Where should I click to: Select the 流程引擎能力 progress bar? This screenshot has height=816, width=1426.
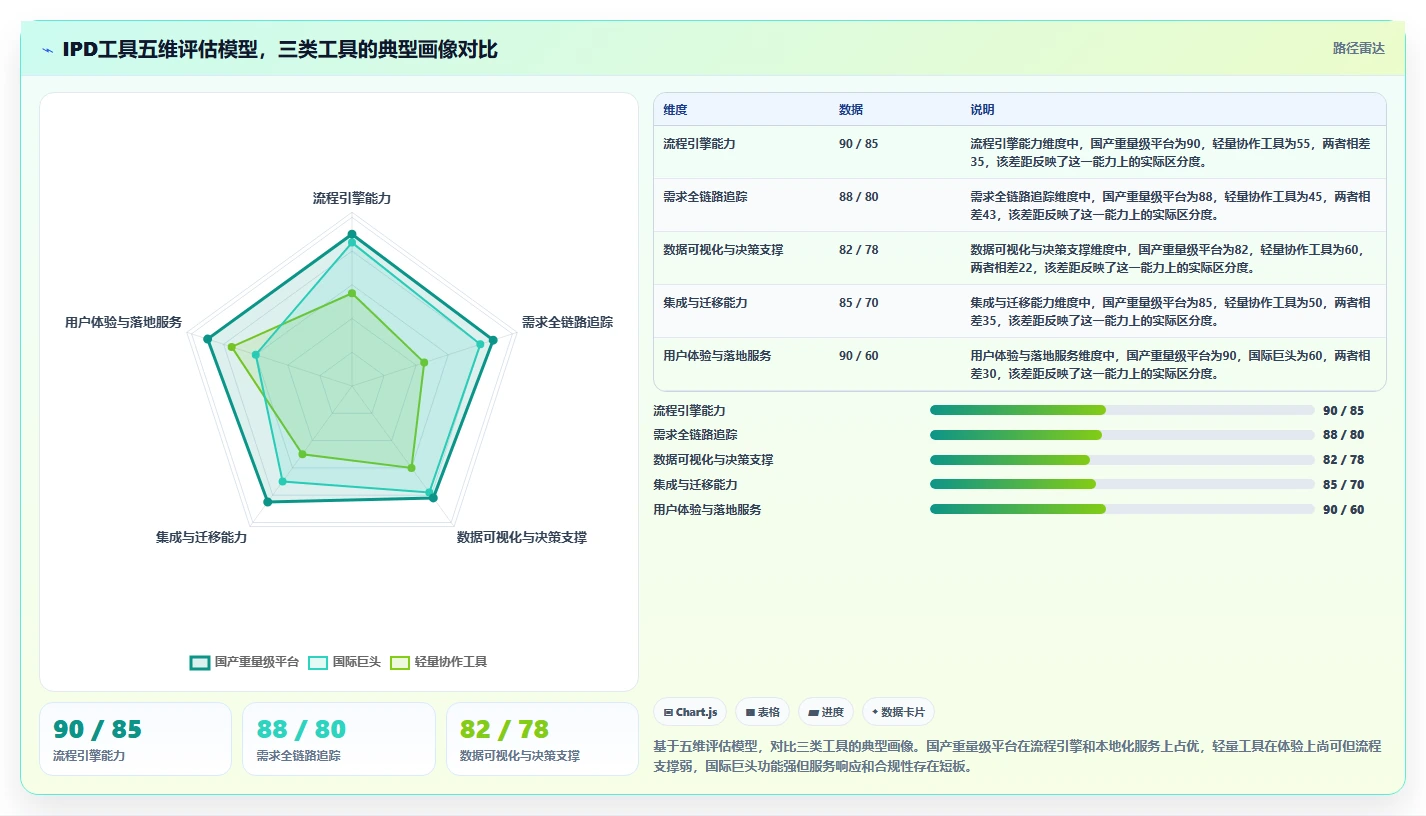click(1122, 410)
